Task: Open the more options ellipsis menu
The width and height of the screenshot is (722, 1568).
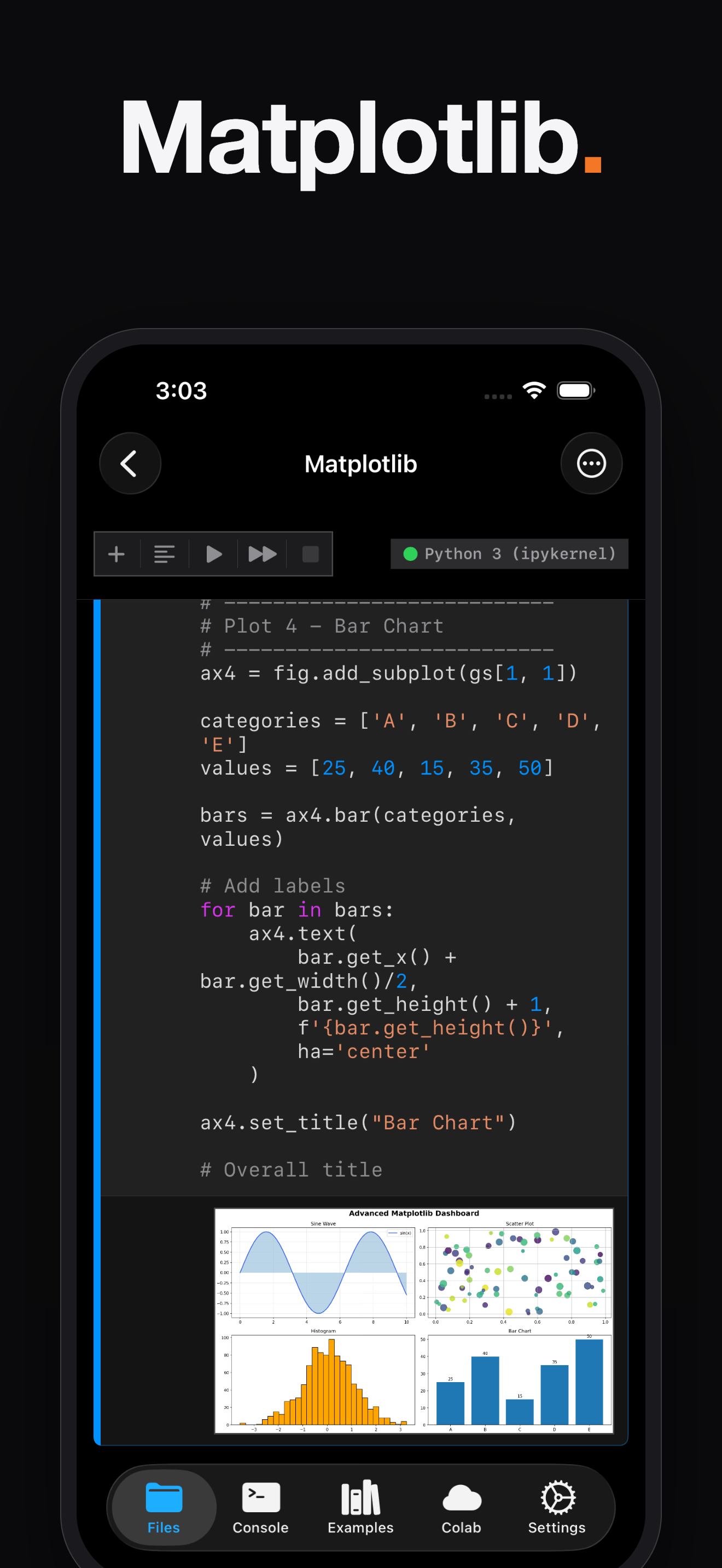Action: tap(591, 463)
